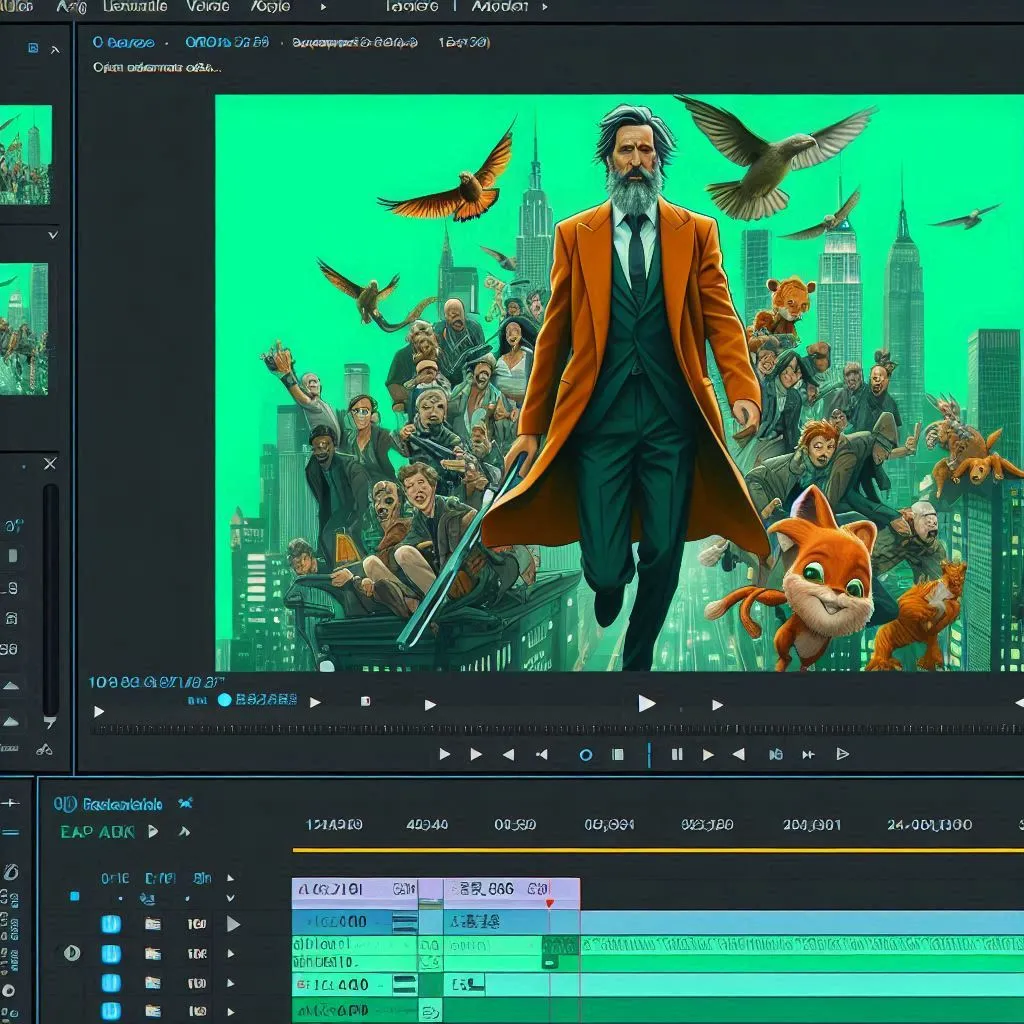Click the plus icon on the timeline tool strip
Image resolution: width=1024 pixels, height=1024 pixels.
10,803
